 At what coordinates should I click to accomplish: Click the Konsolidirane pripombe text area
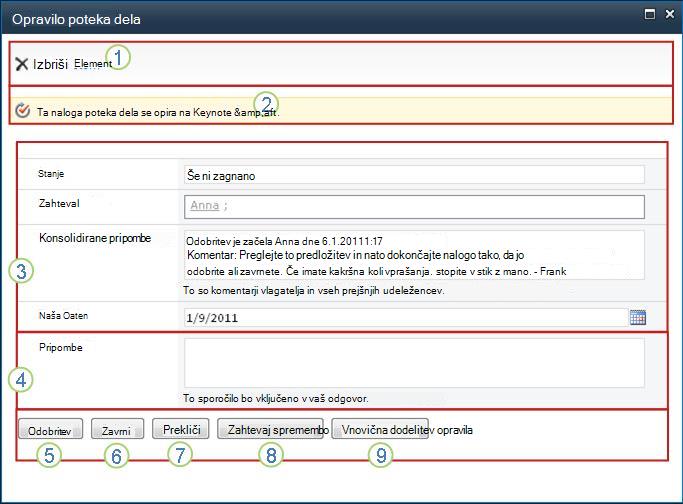point(414,255)
